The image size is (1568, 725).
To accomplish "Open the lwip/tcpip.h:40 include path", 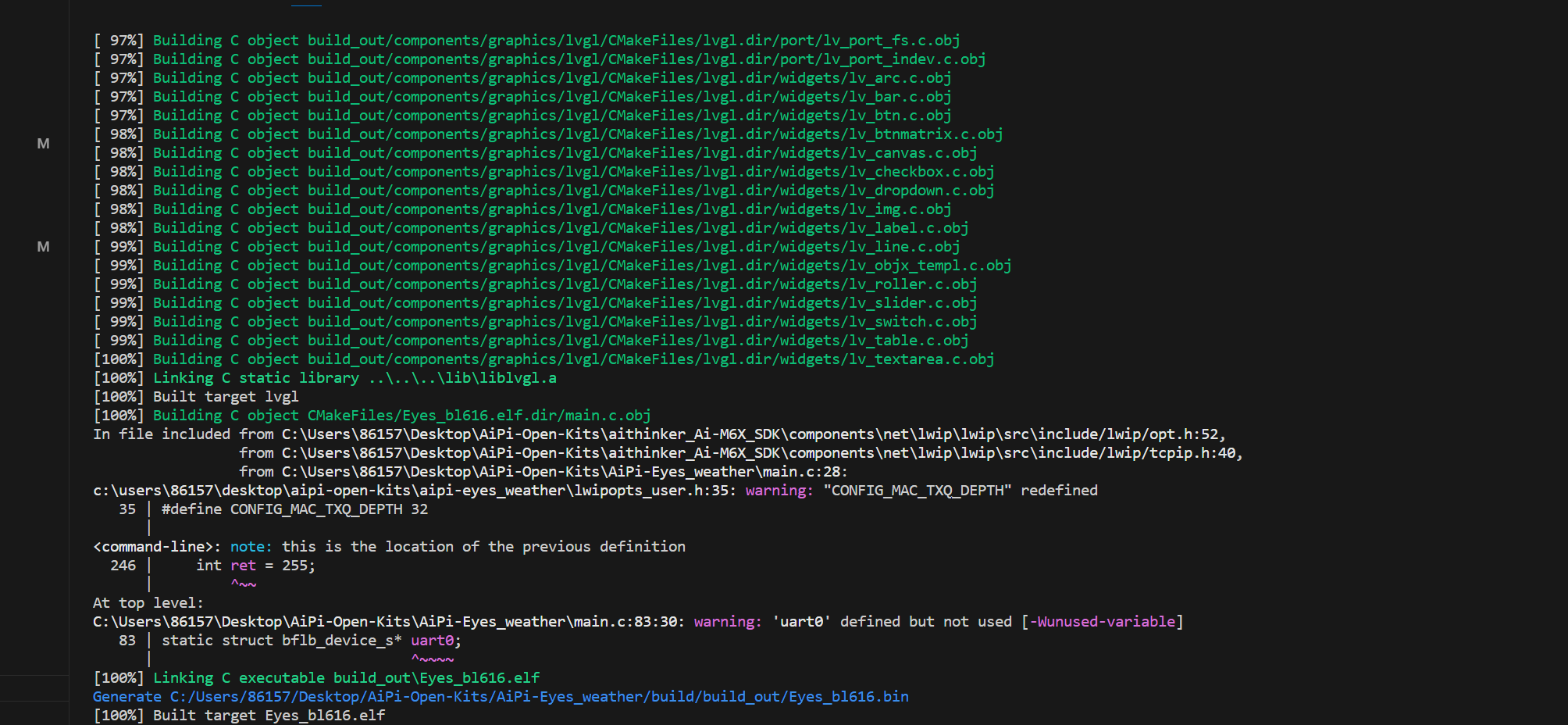I will point(762,452).
